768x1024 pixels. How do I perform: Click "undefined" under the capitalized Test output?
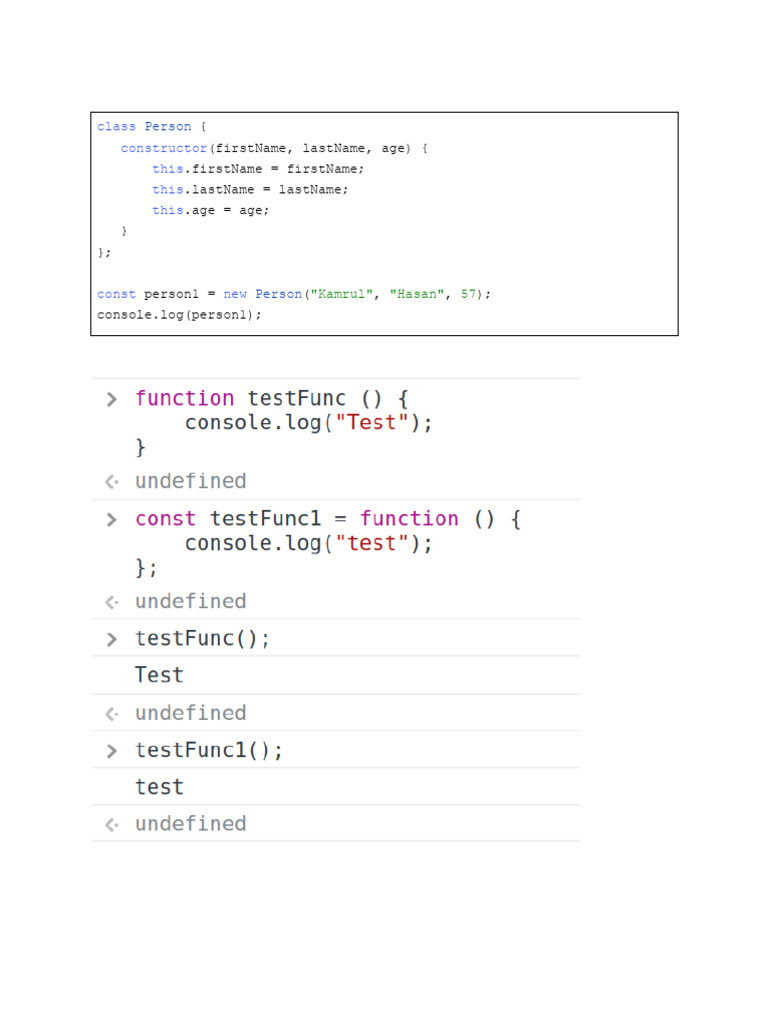191,713
